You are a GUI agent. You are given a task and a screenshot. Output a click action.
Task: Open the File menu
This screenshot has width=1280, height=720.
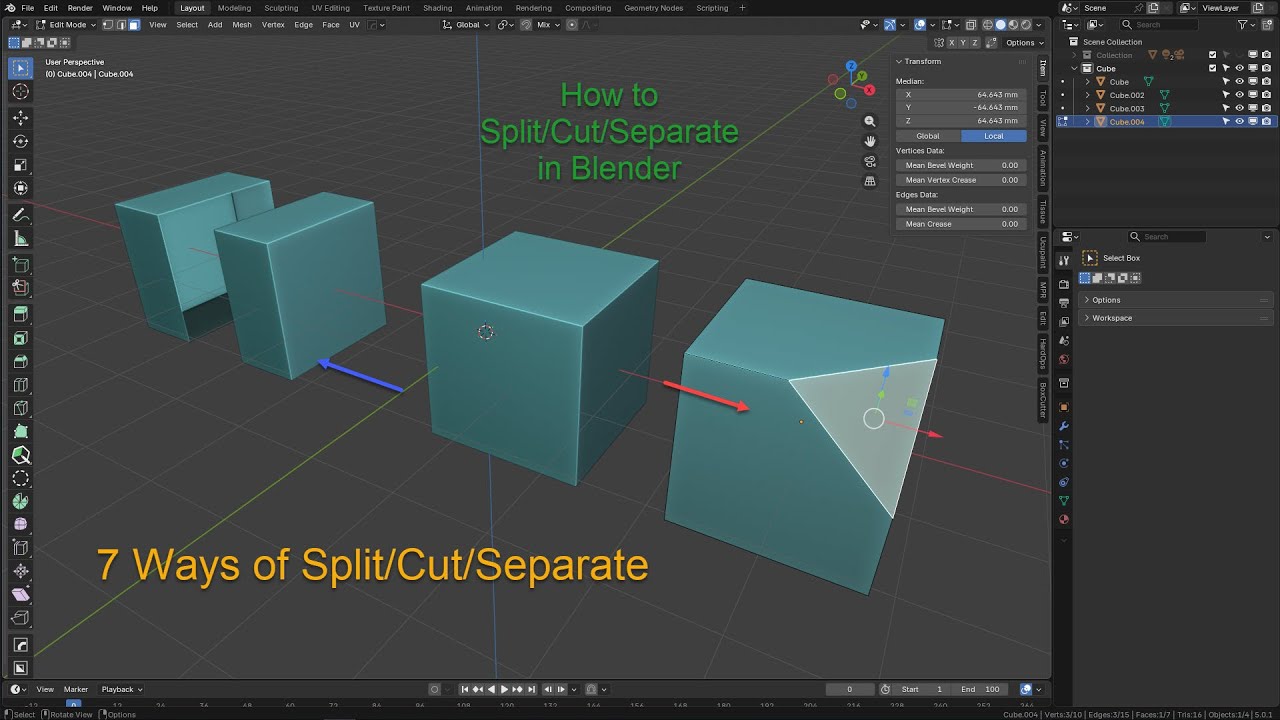click(27, 8)
